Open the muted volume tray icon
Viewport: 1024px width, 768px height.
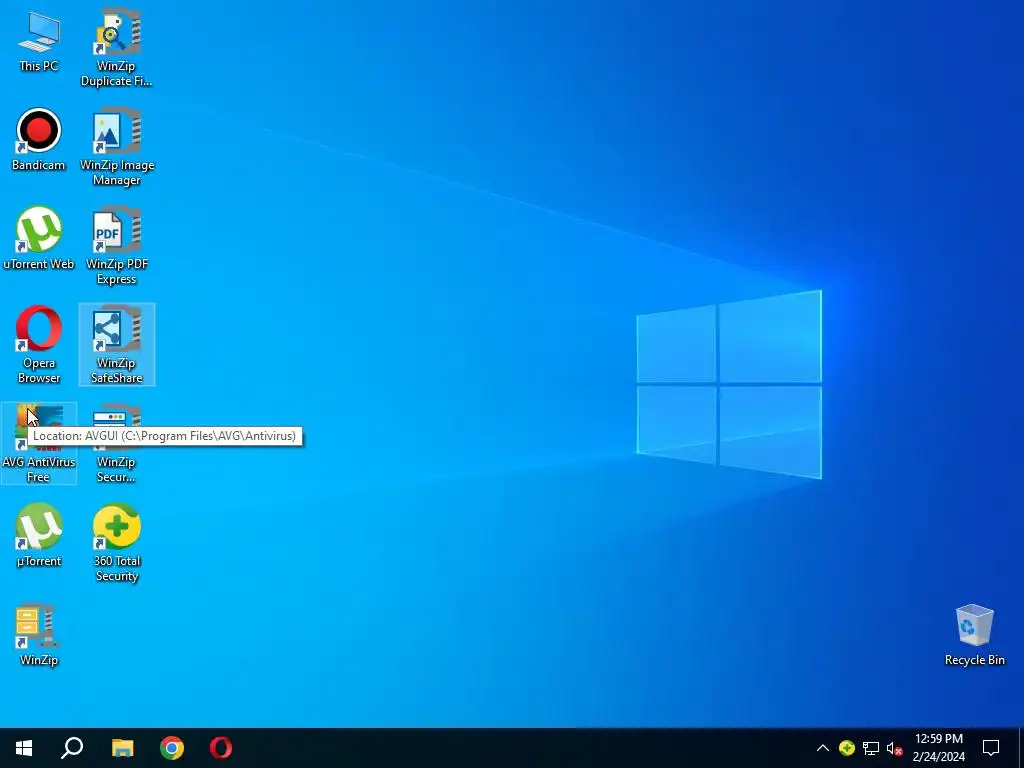click(x=895, y=748)
